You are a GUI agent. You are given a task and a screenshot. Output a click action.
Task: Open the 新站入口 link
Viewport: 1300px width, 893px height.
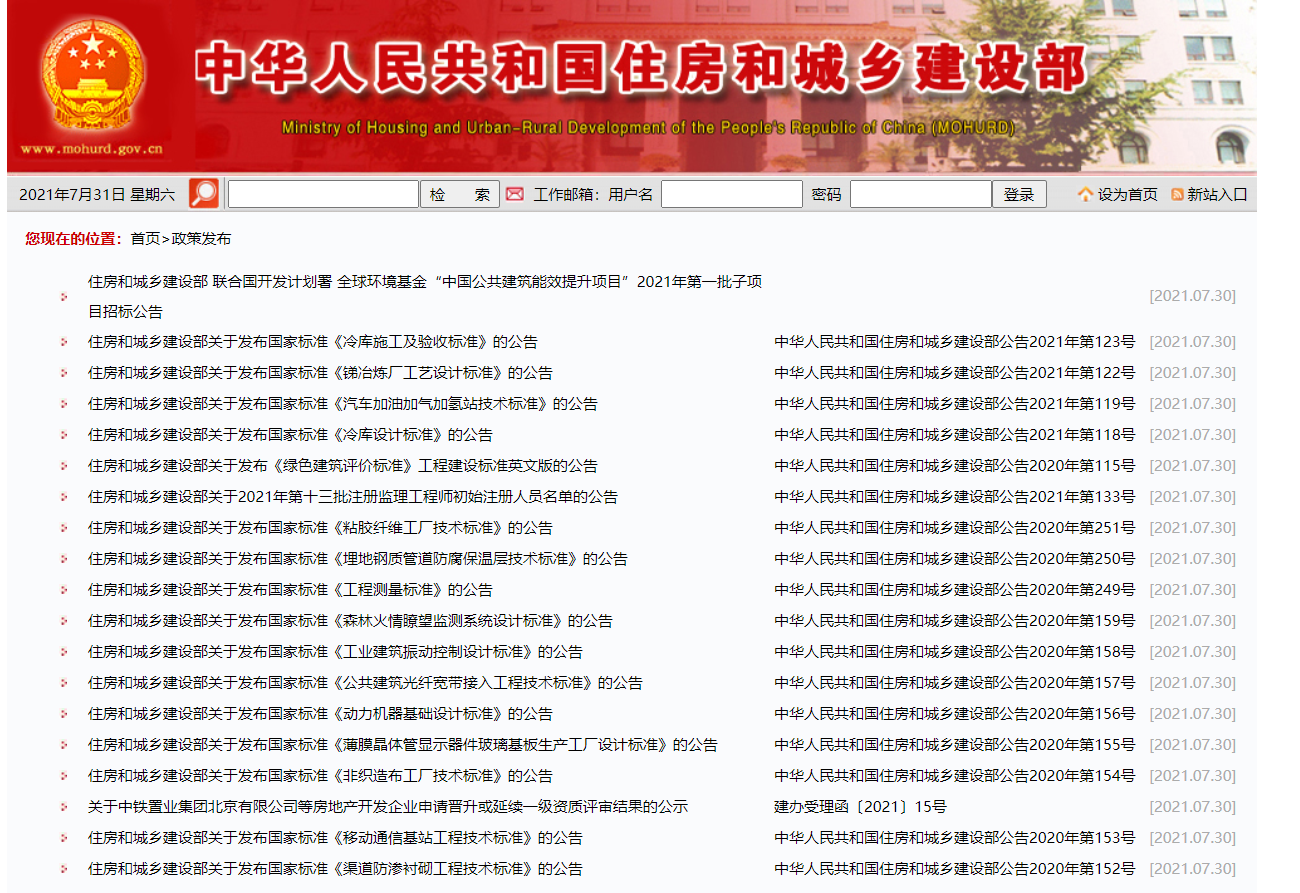point(1217,194)
